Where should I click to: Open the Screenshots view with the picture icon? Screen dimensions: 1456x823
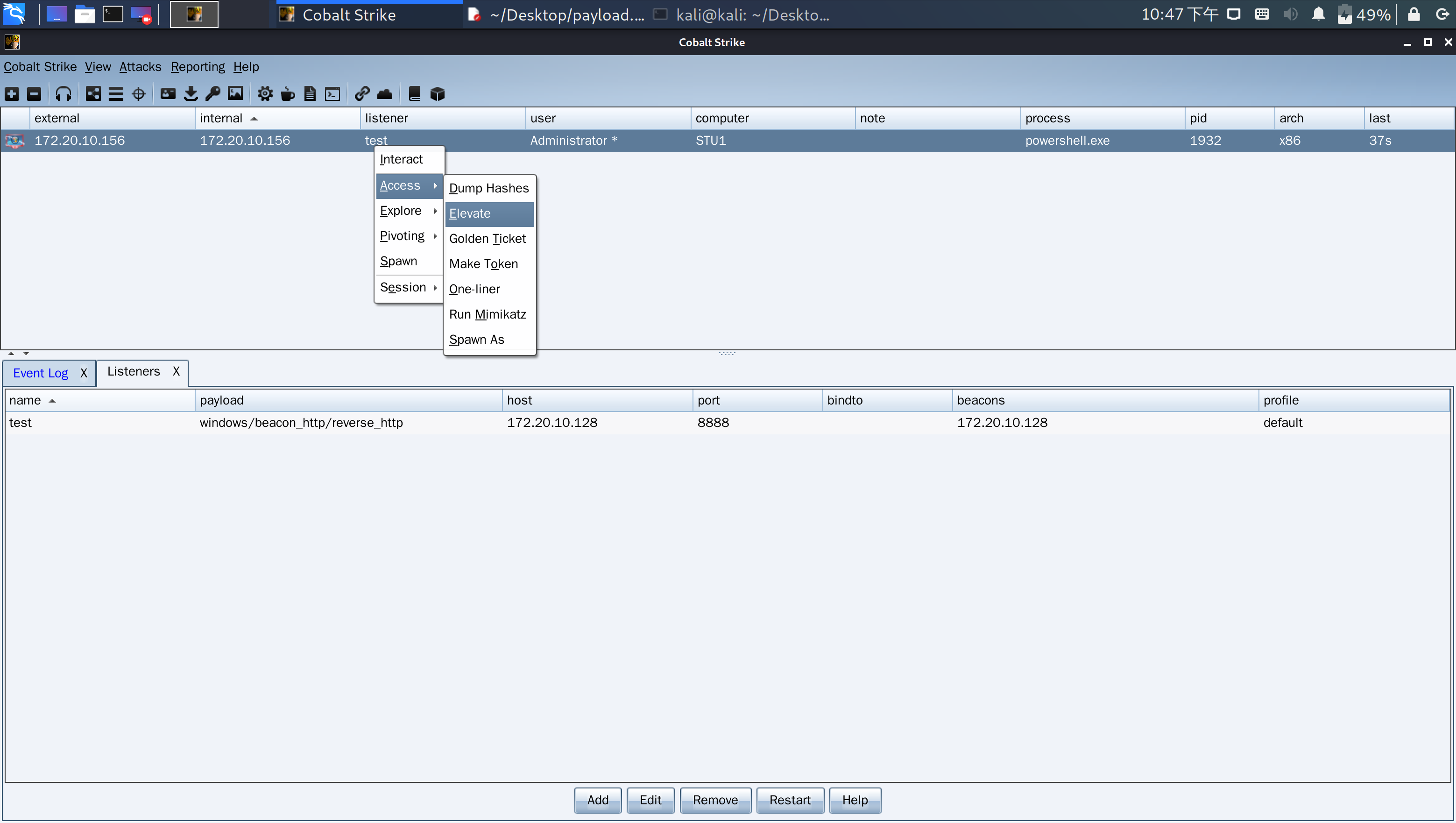[235, 94]
